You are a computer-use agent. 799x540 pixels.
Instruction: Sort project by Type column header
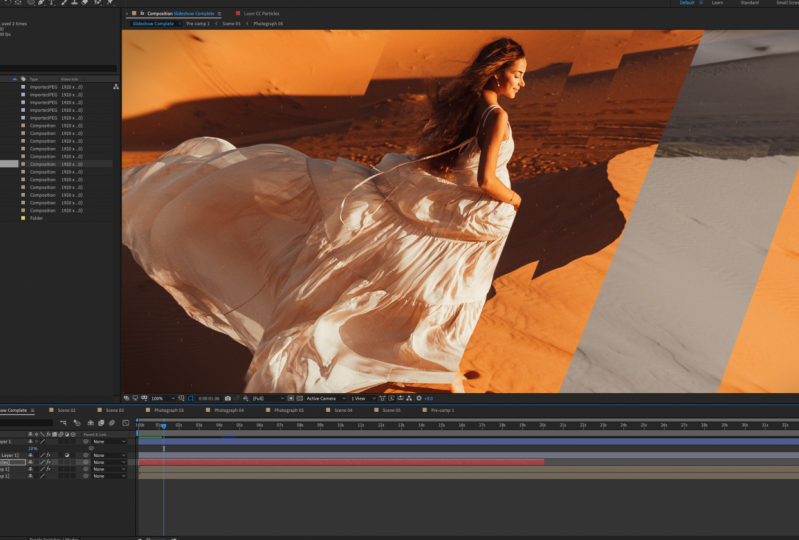point(34,79)
